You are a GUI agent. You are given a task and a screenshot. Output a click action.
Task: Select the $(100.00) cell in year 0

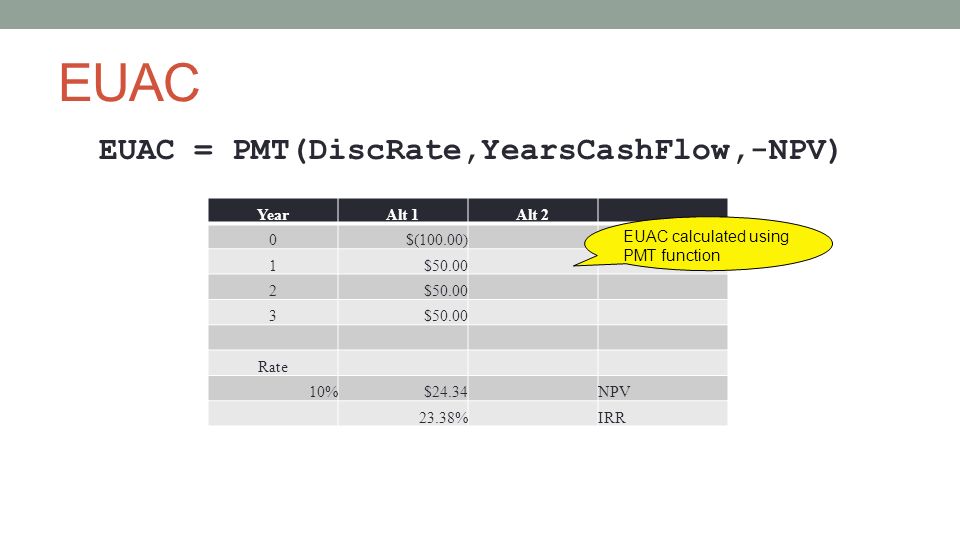pyautogui.click(x=403, y=237)
